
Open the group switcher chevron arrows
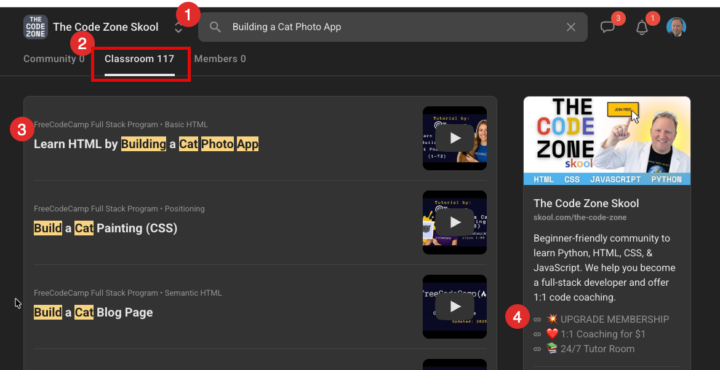coord(179,28)
